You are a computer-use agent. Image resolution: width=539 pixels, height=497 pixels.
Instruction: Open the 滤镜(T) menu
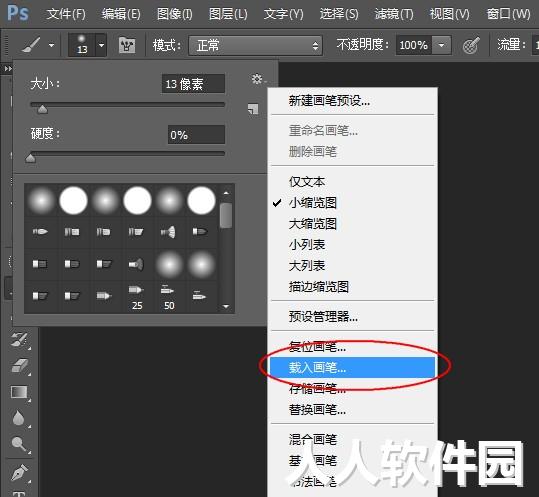click(x=394, y=14)
